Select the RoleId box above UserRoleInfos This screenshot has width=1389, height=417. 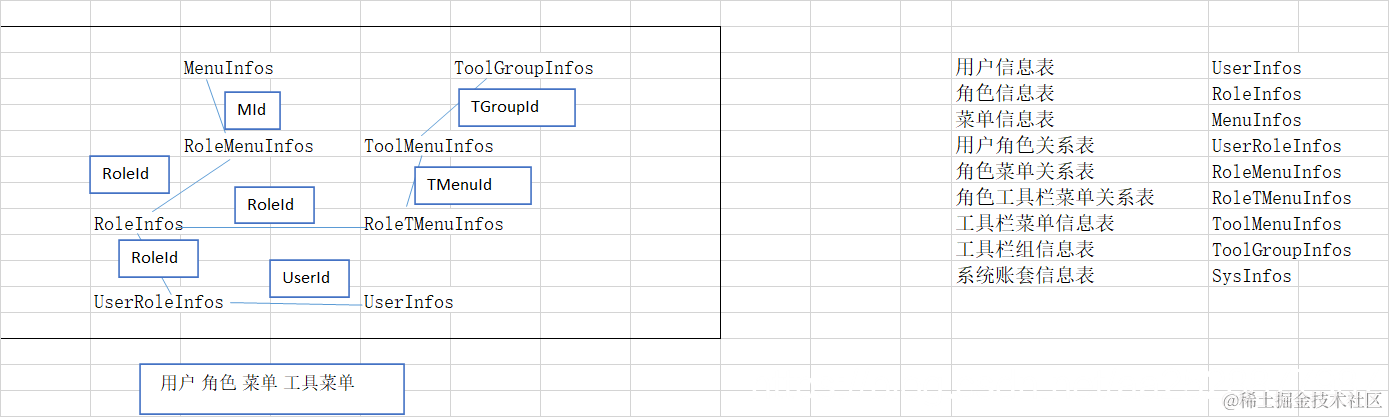158,258
